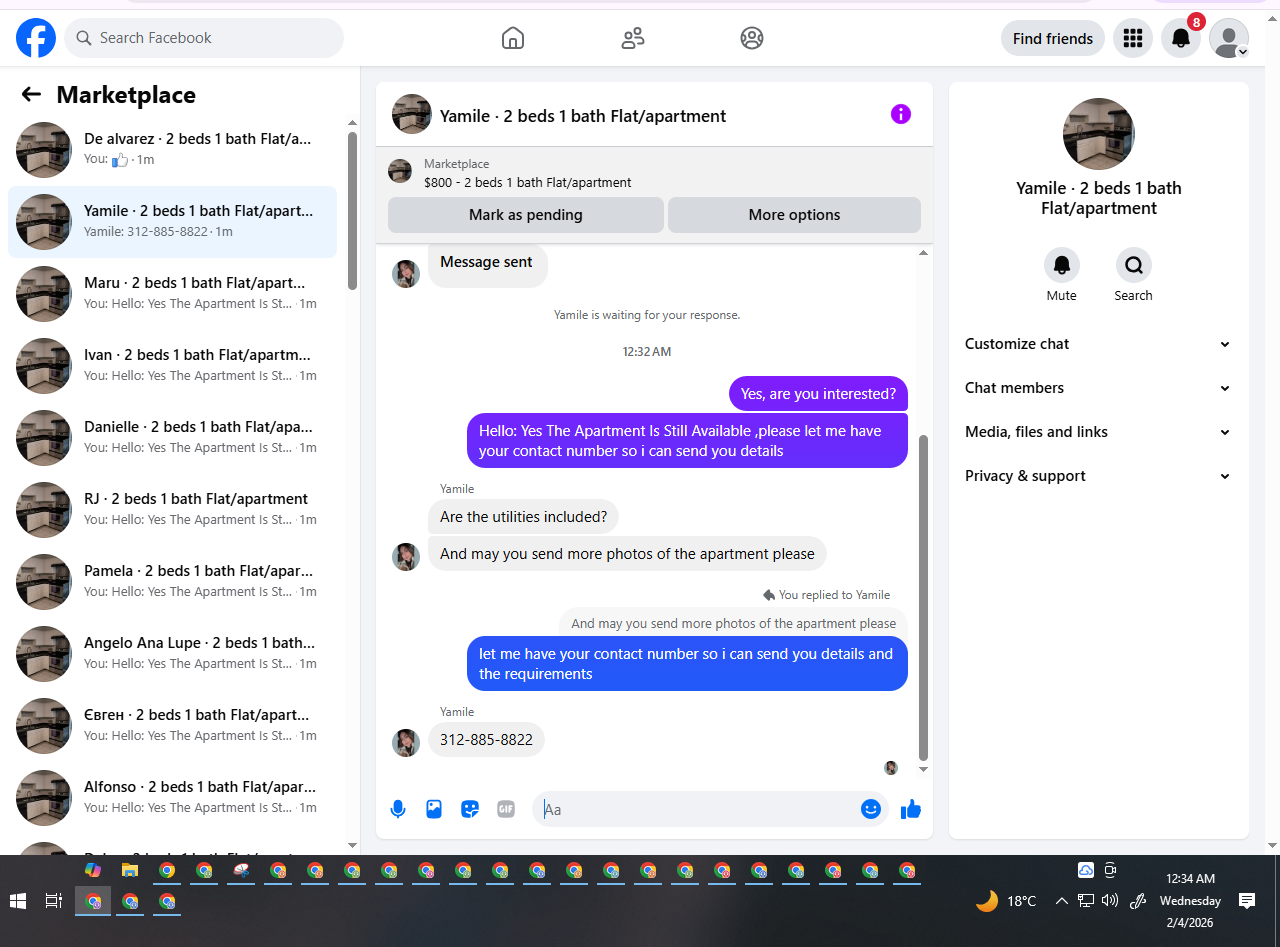Open Task View on taskbar

(54, 901)
